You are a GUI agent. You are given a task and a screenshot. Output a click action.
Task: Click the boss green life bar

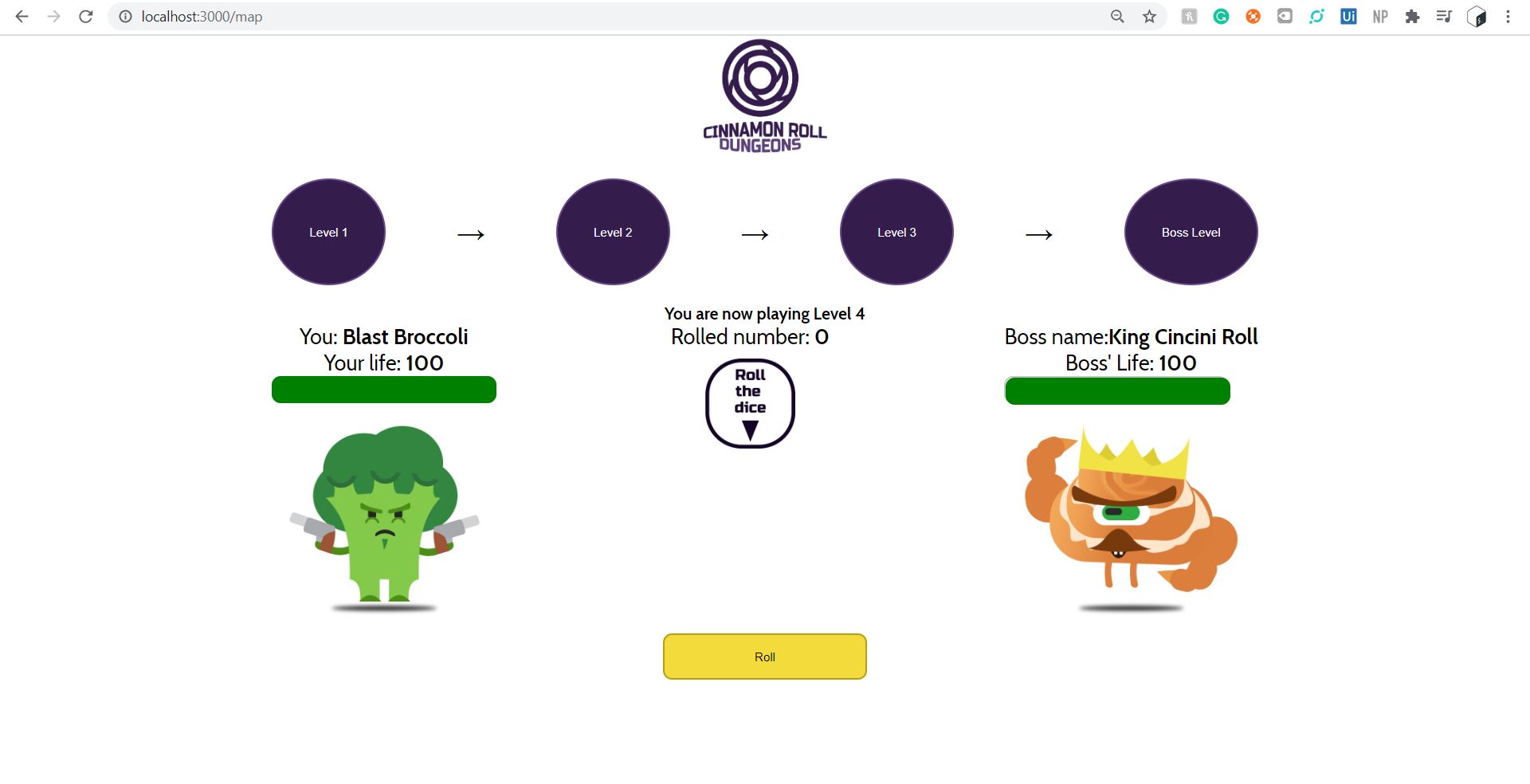tap(1117, 391)
